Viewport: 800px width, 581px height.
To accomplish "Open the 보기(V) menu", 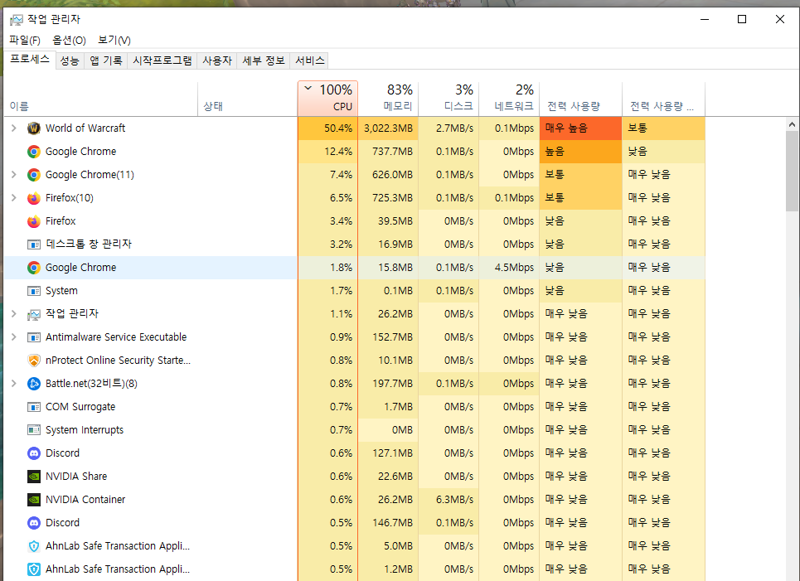I will [x=114, y=40].
